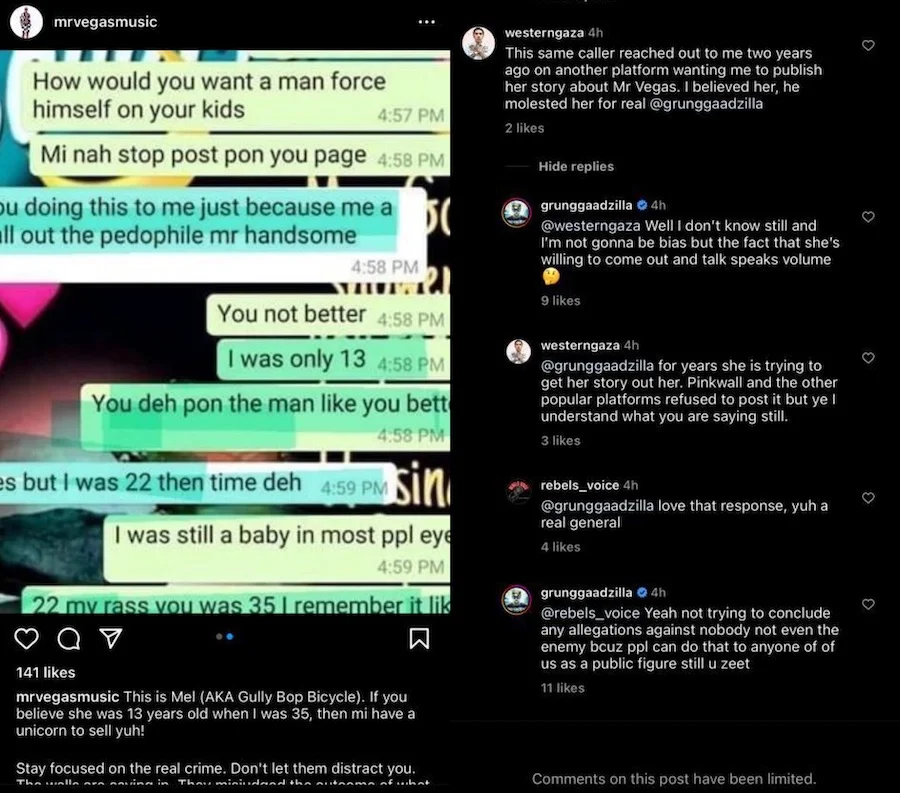
Task: Open the three-dot more options menu
Action: 426,22
